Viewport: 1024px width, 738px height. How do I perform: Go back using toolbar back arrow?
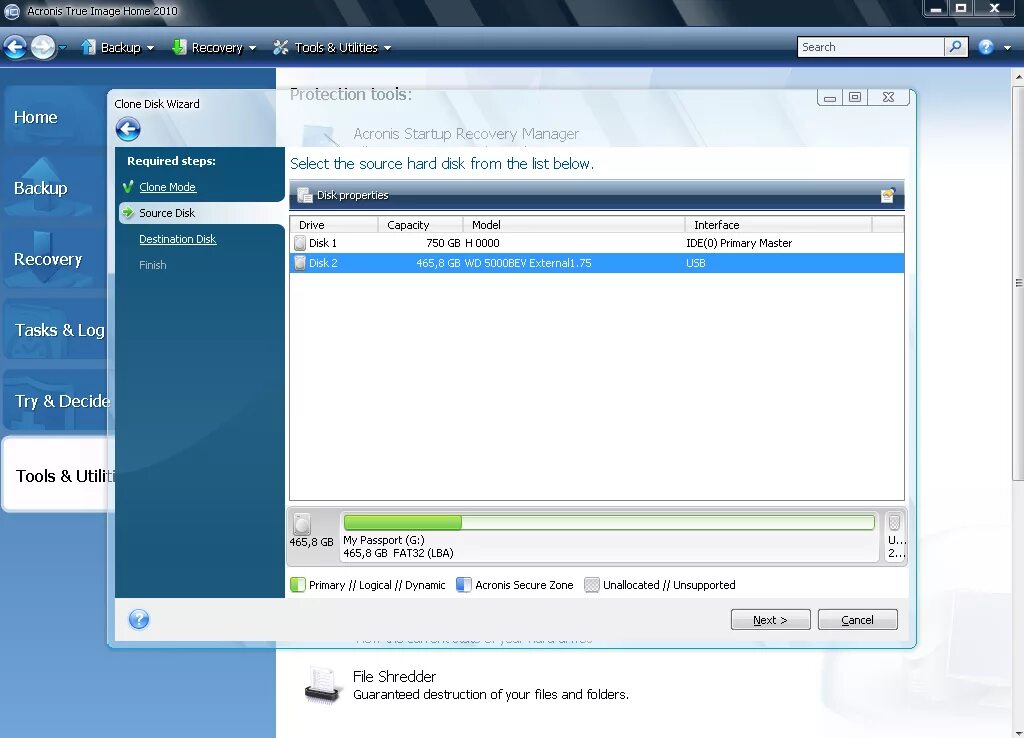pyautogui.click(x=15, y=47)
